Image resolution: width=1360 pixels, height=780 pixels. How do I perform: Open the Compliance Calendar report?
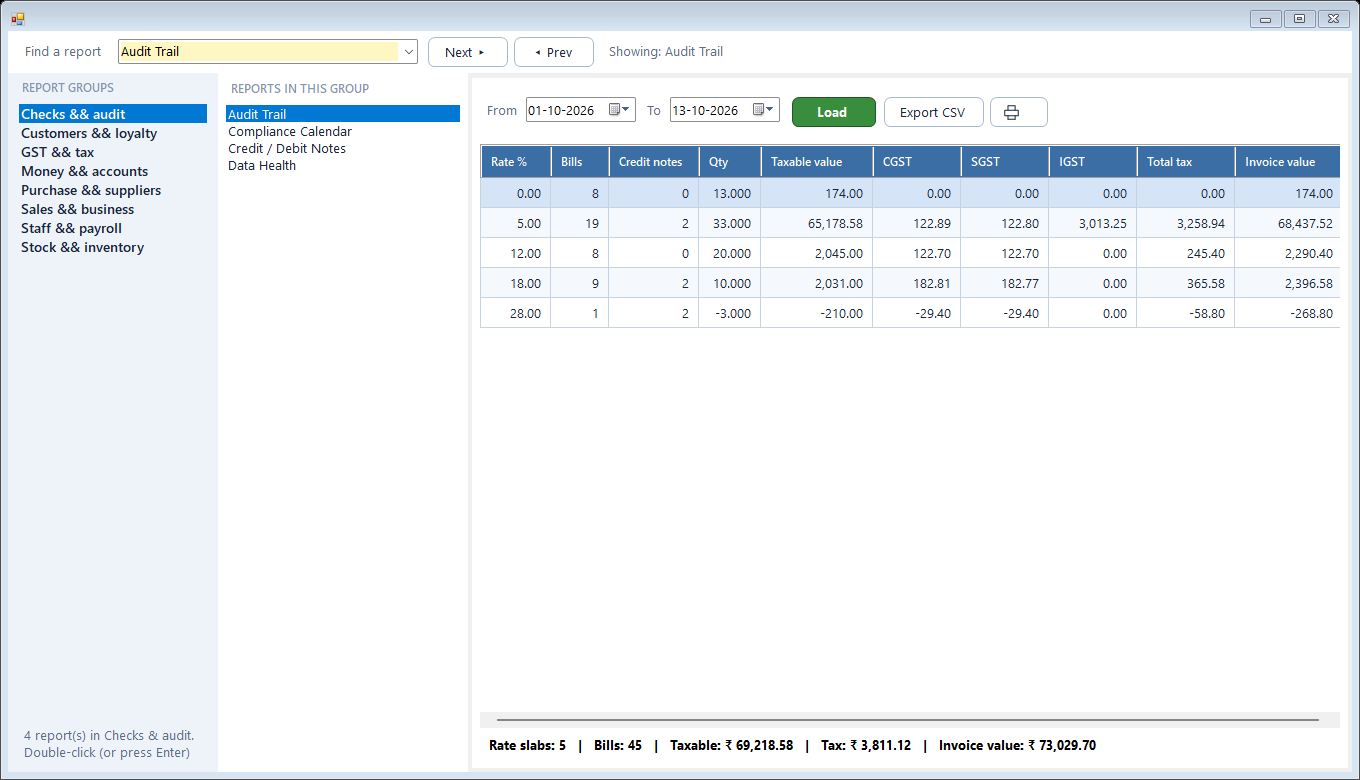[x=290, y=131]
